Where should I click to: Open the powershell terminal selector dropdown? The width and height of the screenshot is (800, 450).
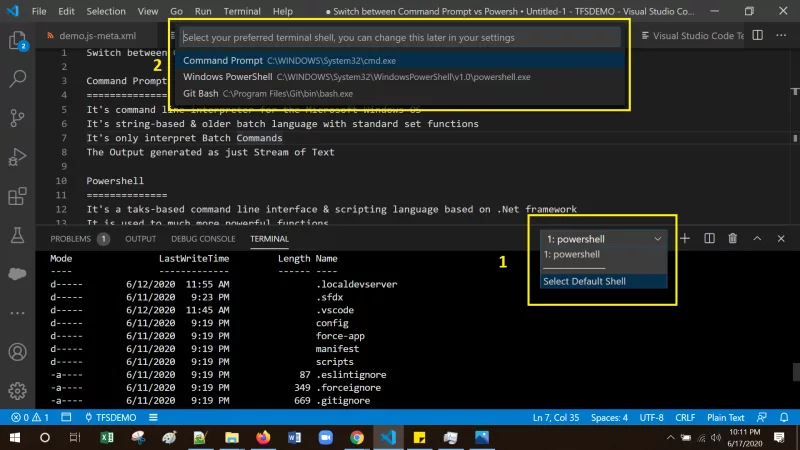[x=602, y=239]
